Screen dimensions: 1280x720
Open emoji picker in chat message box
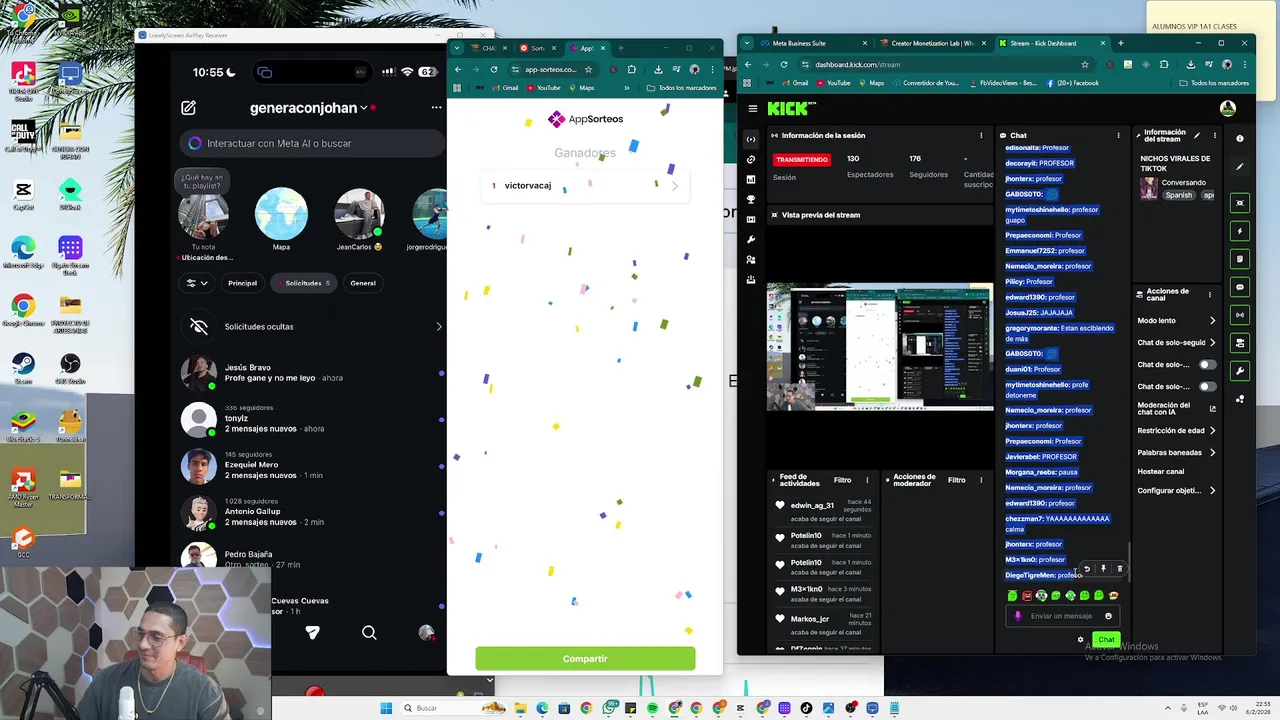pyautogui.click(x=1108, y=616)
